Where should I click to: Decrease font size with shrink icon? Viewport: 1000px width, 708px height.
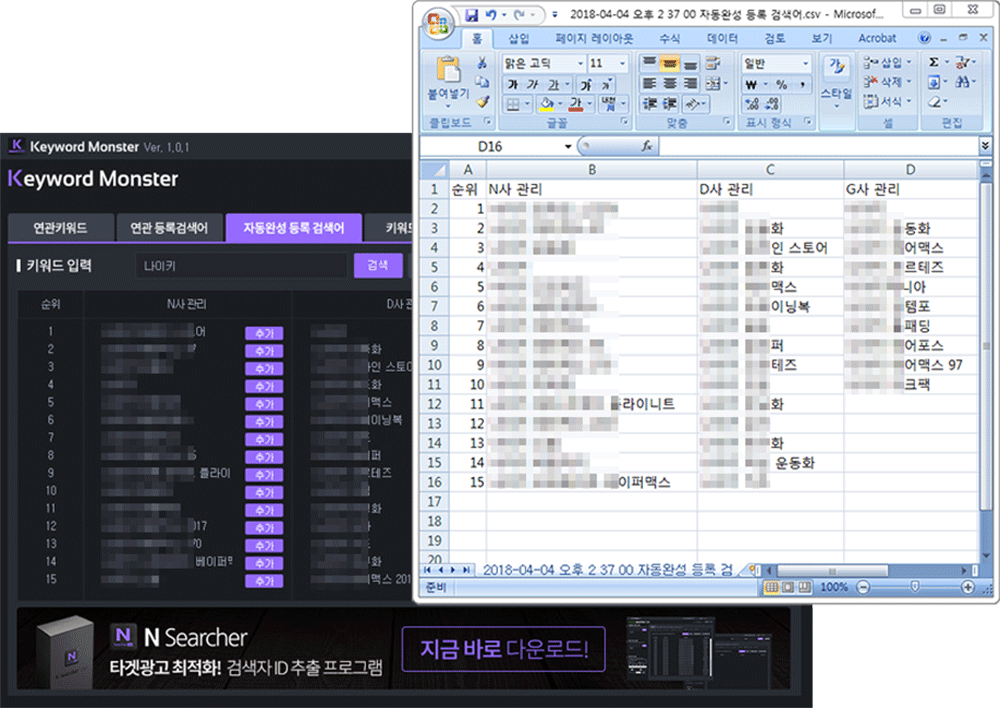pos(607,84)
